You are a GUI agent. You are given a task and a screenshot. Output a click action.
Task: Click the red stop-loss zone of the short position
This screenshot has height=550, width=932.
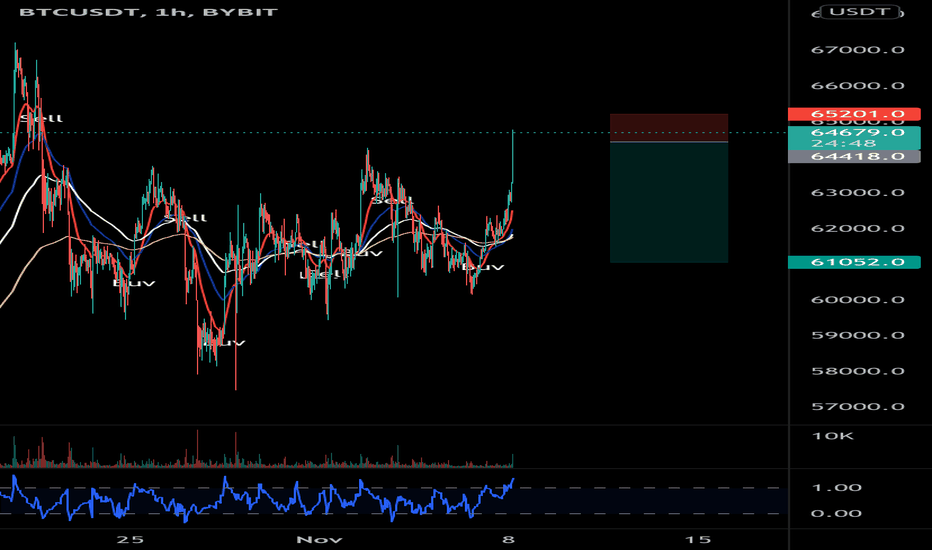[669, 127]
